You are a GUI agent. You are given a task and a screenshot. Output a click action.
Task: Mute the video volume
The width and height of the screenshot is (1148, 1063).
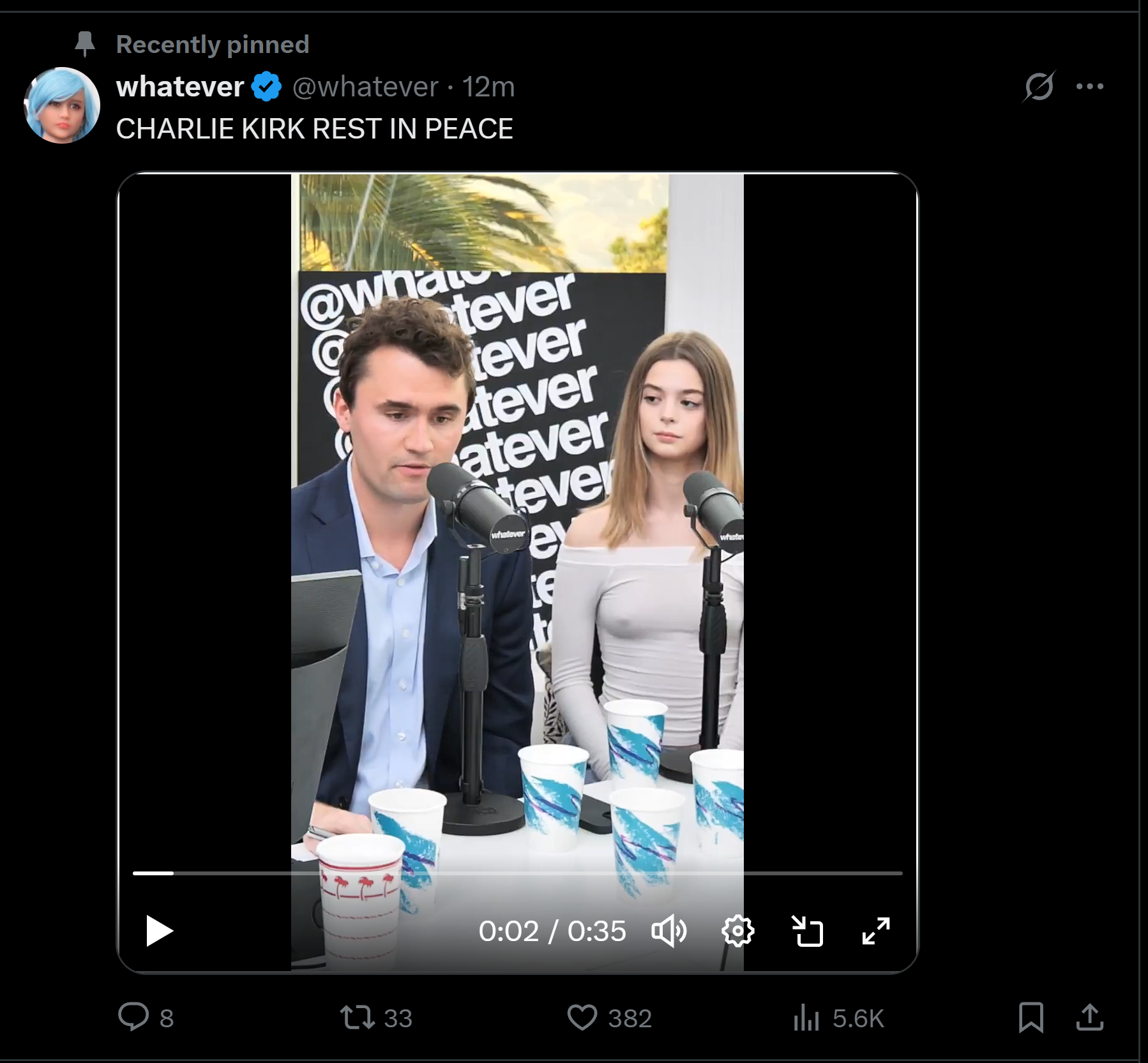coord(668,931)
